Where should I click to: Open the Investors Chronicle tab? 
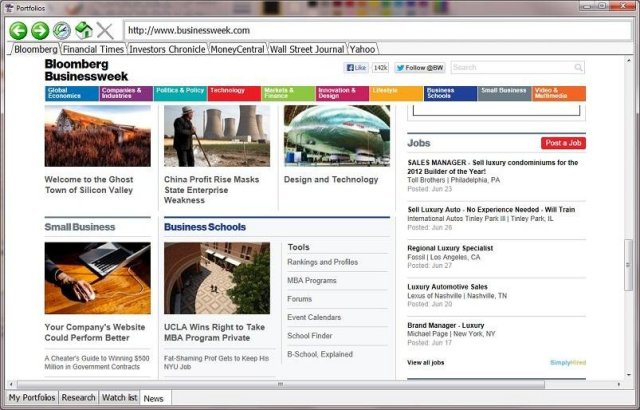pos(167,49)
